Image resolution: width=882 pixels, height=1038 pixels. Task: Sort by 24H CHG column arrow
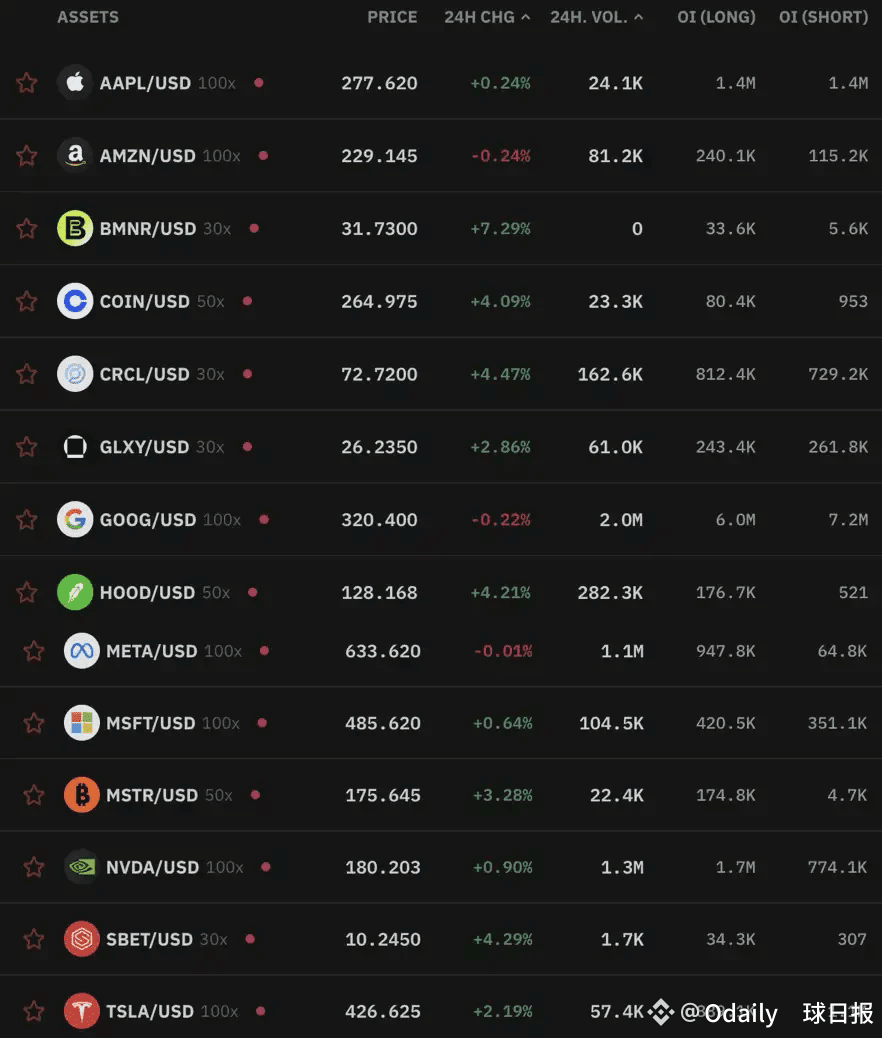pos(526,17)
